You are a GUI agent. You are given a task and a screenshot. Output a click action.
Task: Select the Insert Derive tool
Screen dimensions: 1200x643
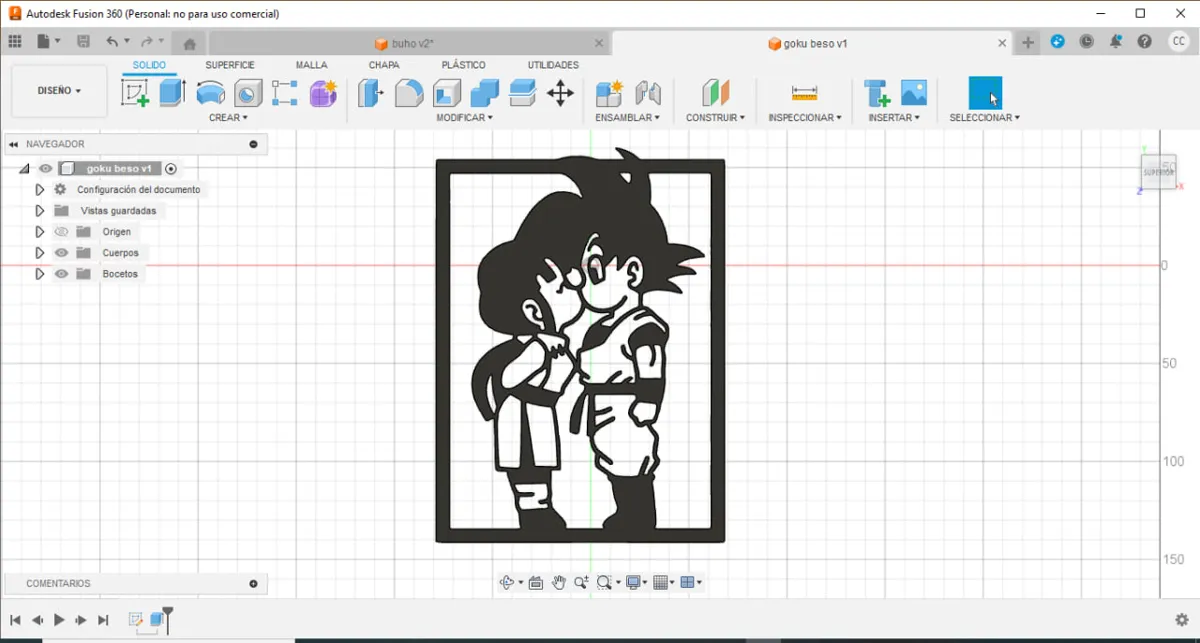click(x=877, y=93)
